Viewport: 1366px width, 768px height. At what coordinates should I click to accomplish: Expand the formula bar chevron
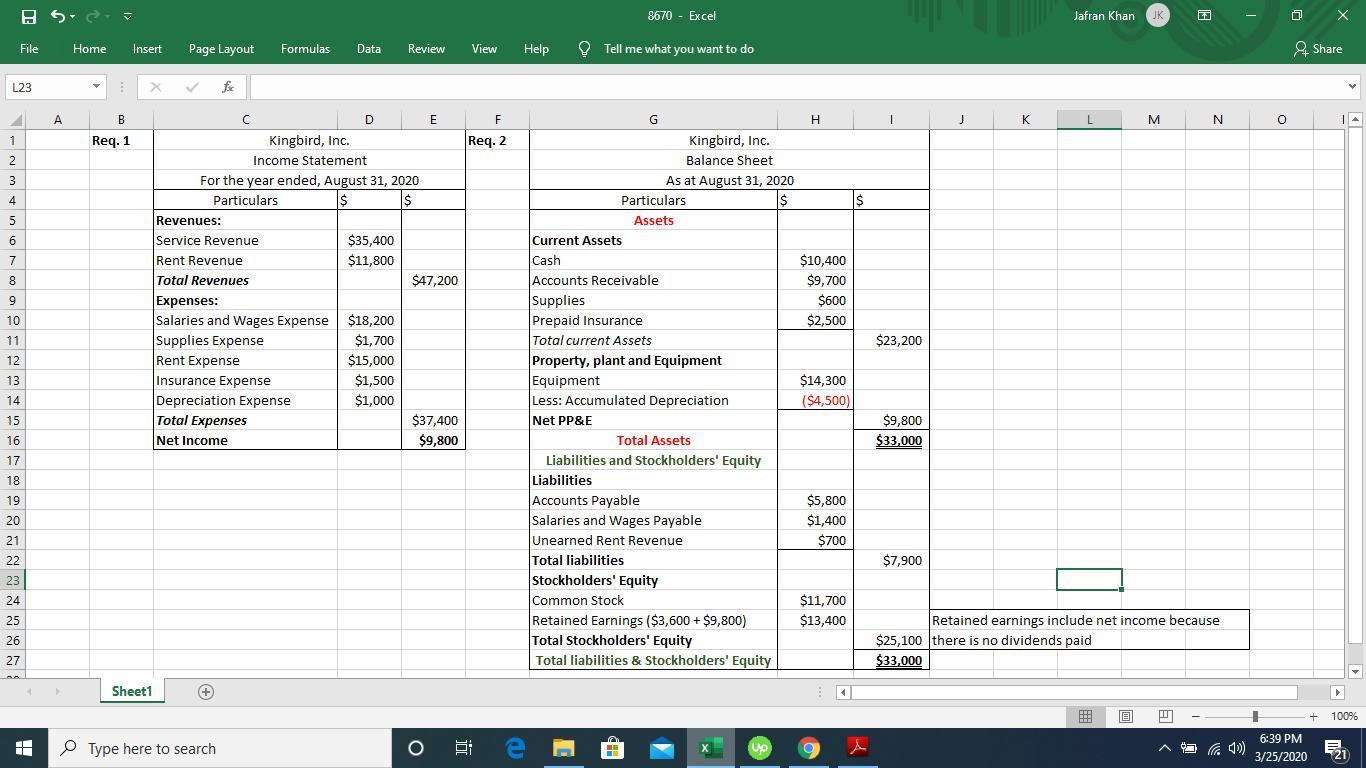[x=1352, y=87]
